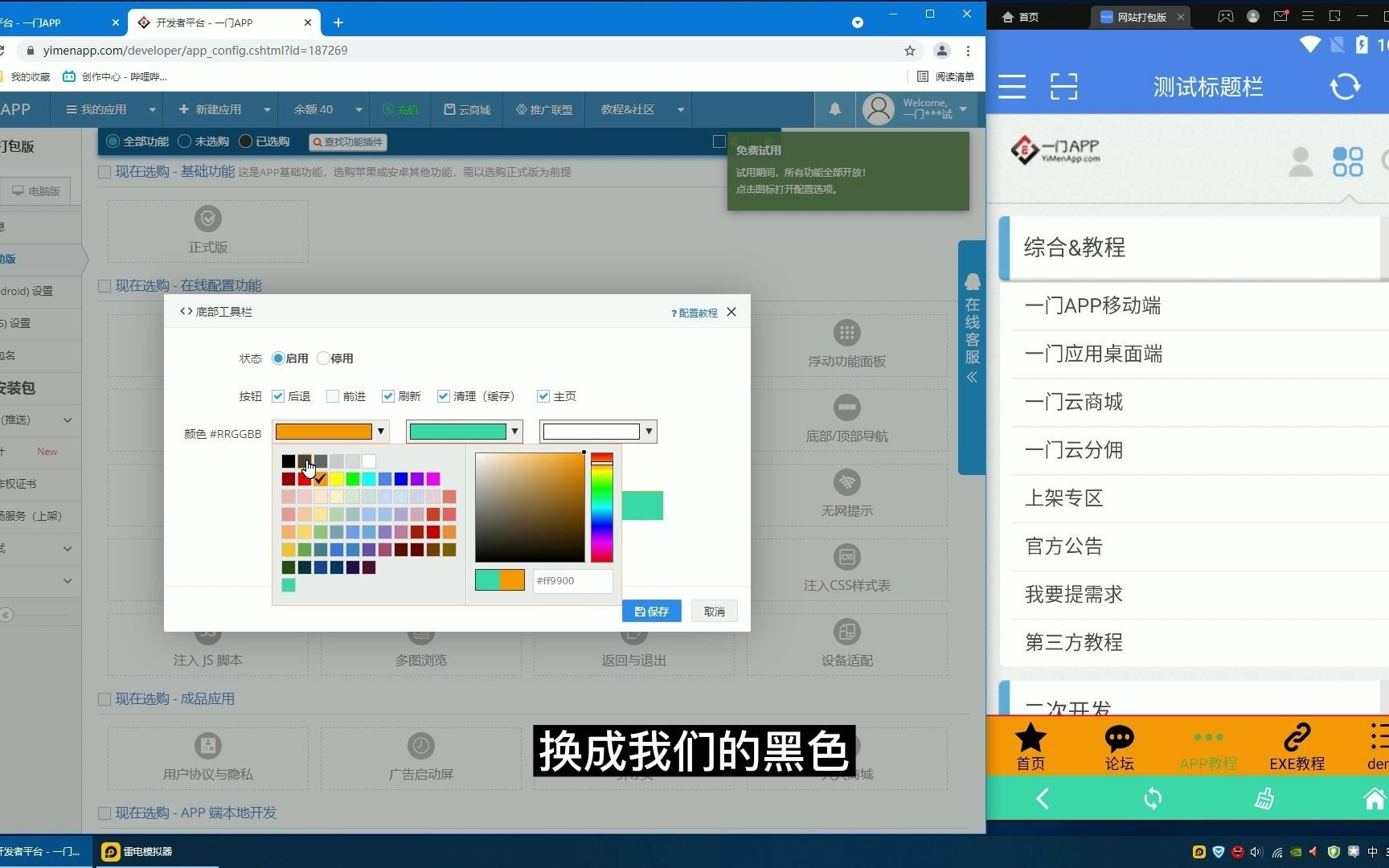Tap the user profile icon in the emulator page
Screen dimensions: 1389x868
[1301, 162]
